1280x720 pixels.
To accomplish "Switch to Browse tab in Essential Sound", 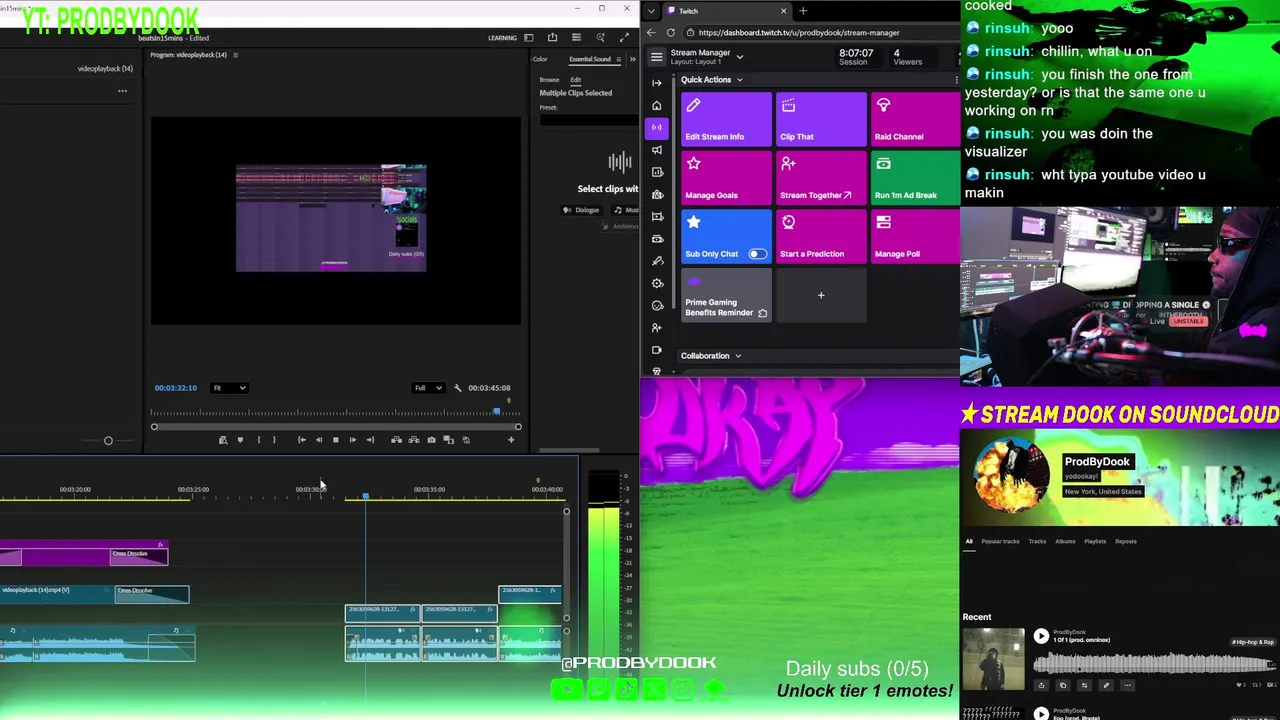I will (549, 80).
